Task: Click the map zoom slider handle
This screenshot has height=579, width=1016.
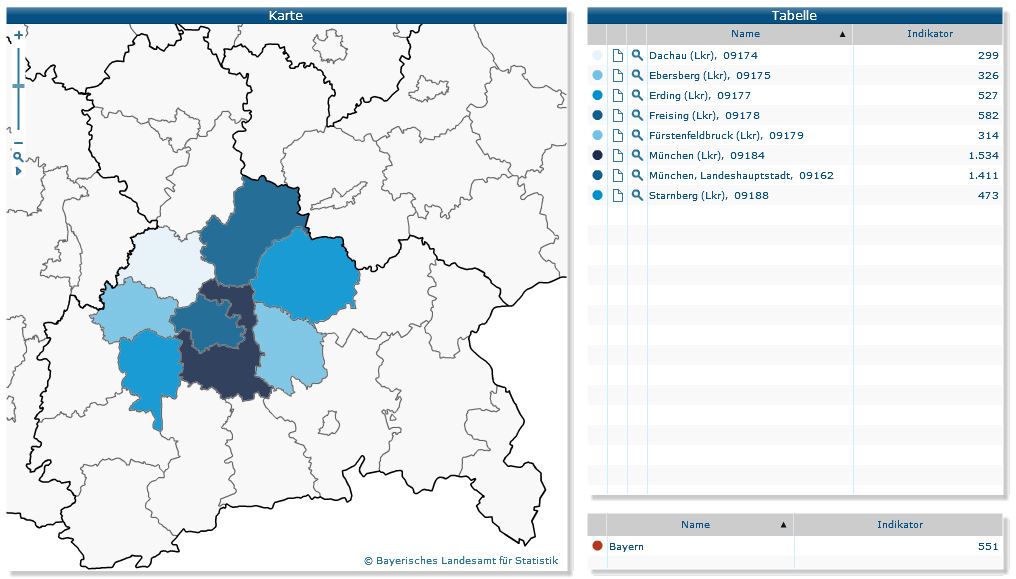Action: (18, 87)
